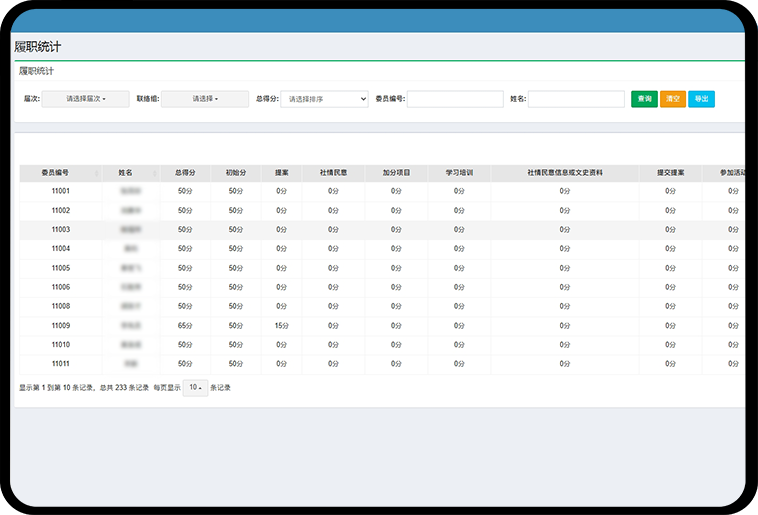
Task: Click the 总得分 column header
Action: click(185, 173)
